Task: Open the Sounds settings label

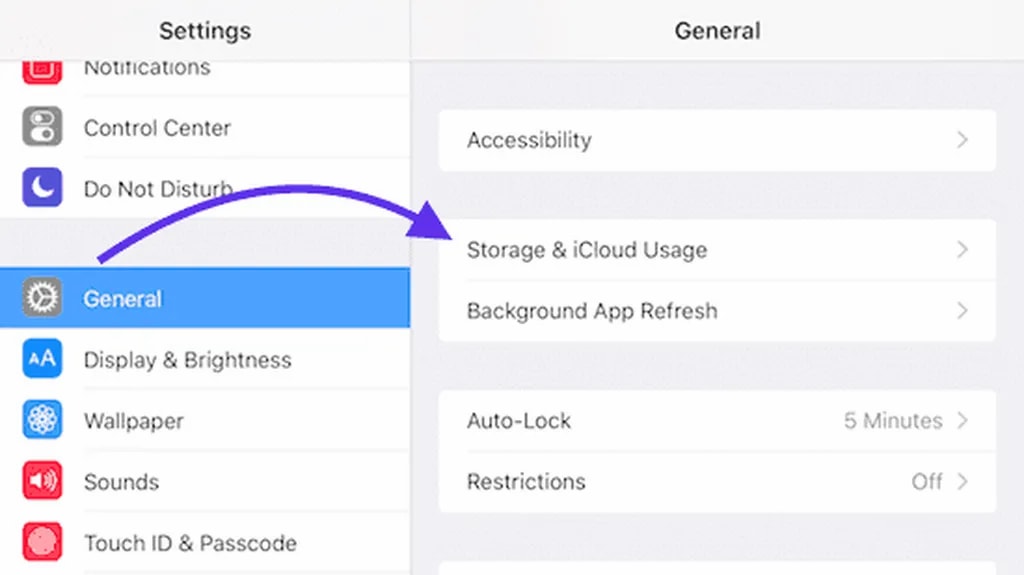Action: [x=121, y=482]
